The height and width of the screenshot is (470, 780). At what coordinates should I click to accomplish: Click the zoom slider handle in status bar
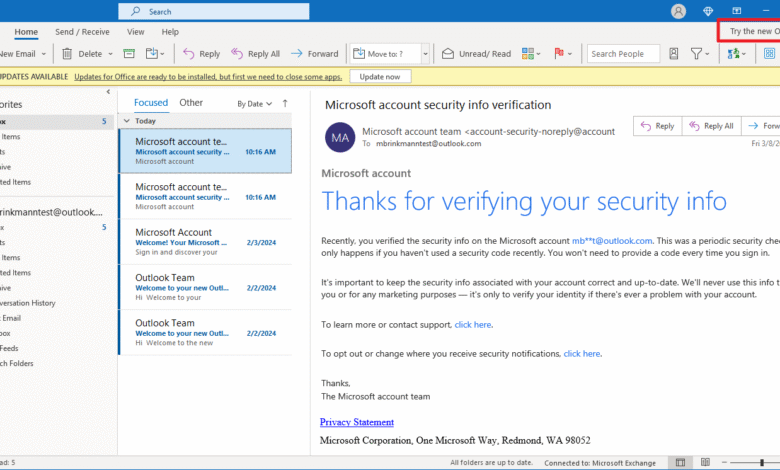pos(762,463)
